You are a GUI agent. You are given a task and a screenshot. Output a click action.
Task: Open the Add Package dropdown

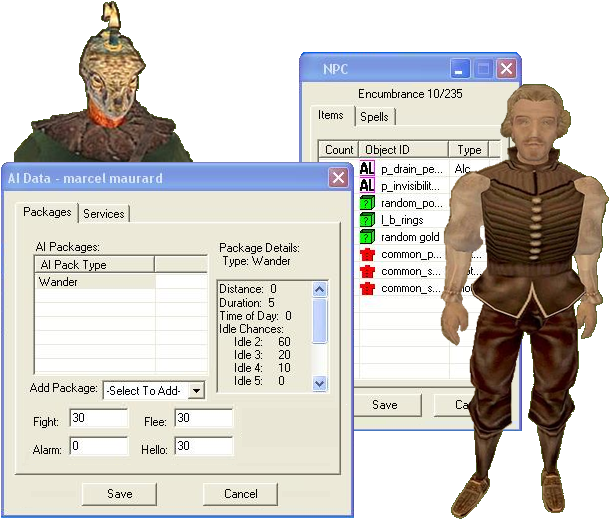click(197, 390)
